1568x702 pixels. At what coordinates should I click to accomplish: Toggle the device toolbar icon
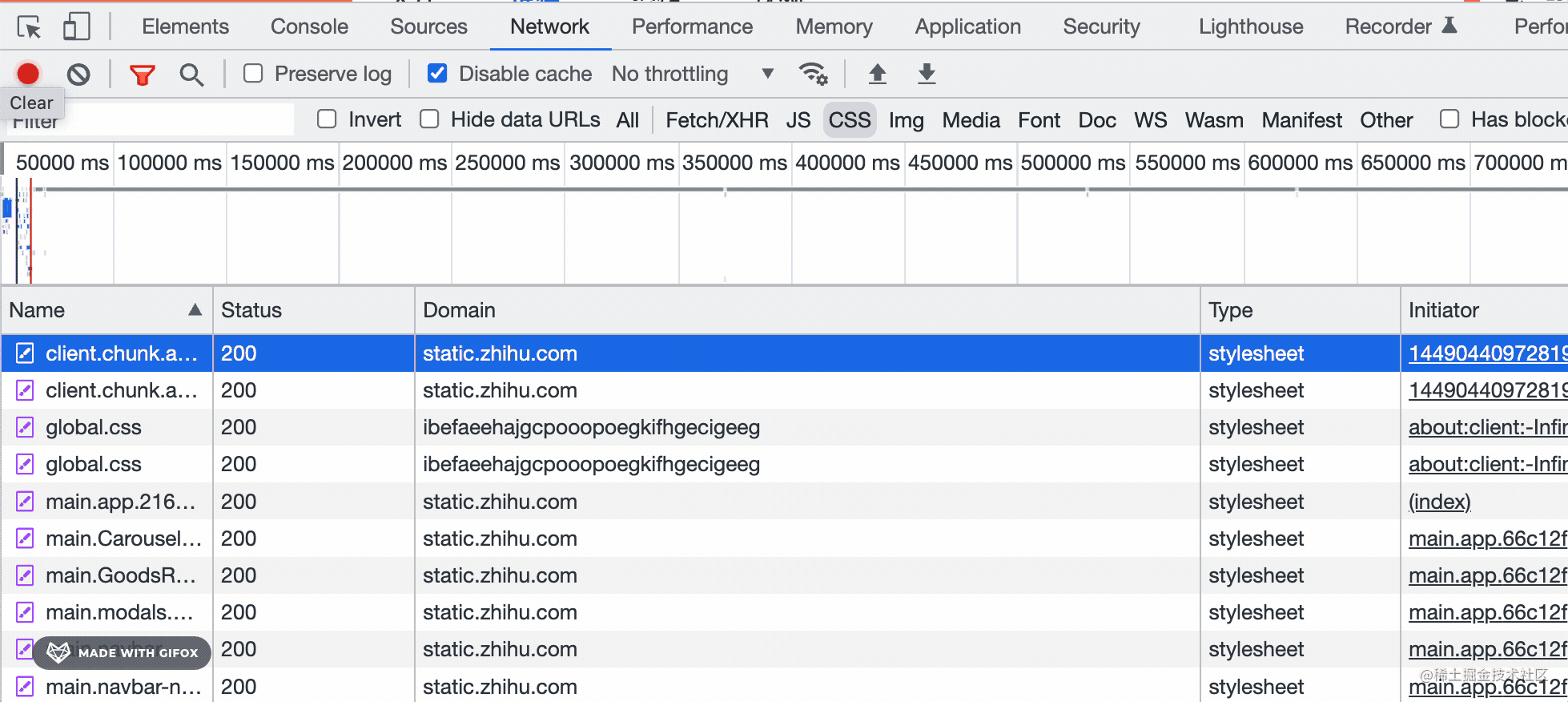point(76,27)
